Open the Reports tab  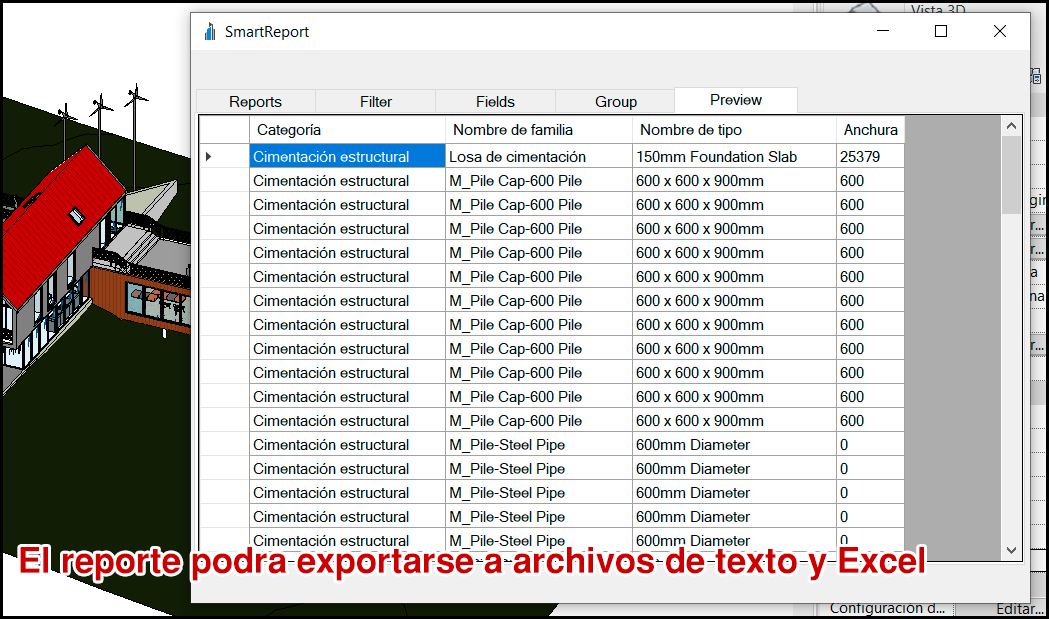coord(256,102)
